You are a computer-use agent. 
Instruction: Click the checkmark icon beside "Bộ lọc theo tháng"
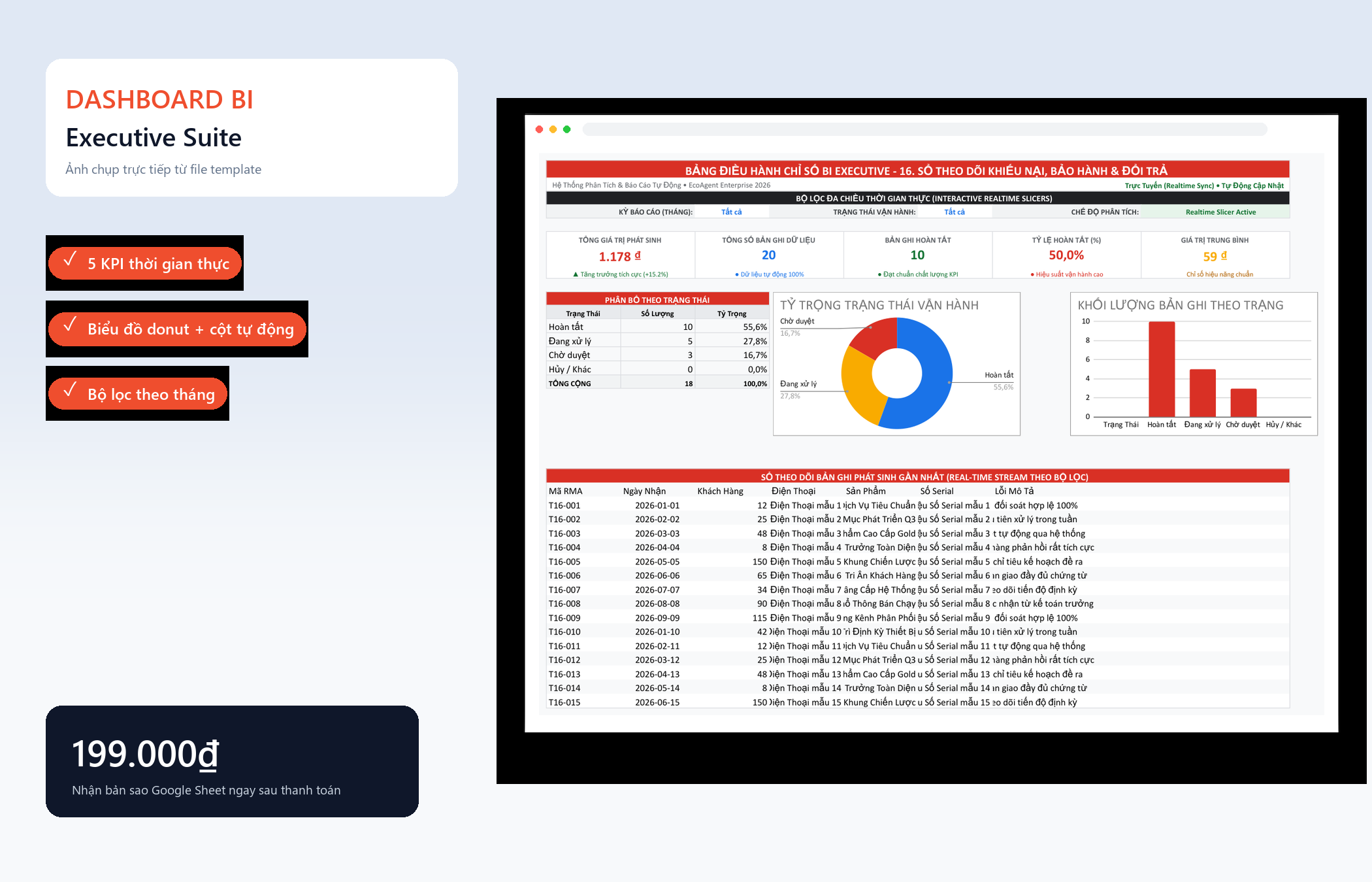[x=70, y=389]
